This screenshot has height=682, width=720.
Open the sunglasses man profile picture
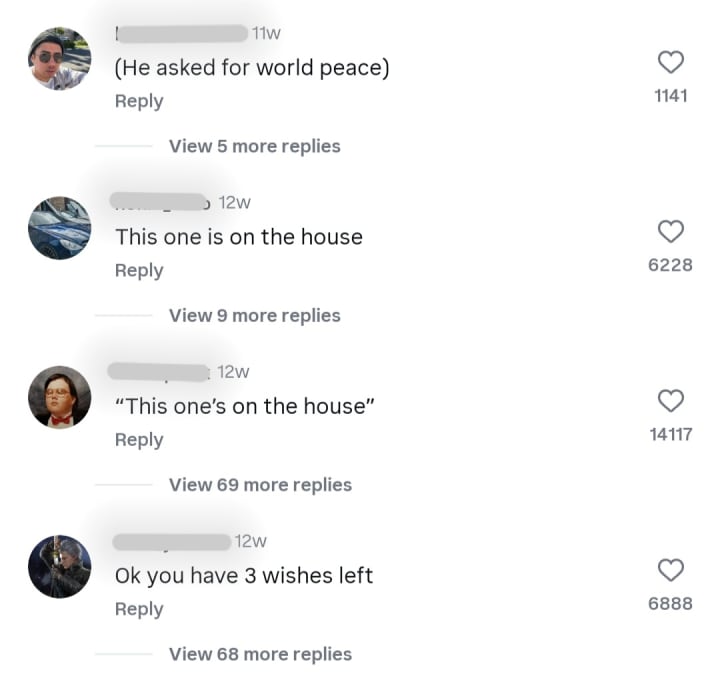tap(60, 59)
